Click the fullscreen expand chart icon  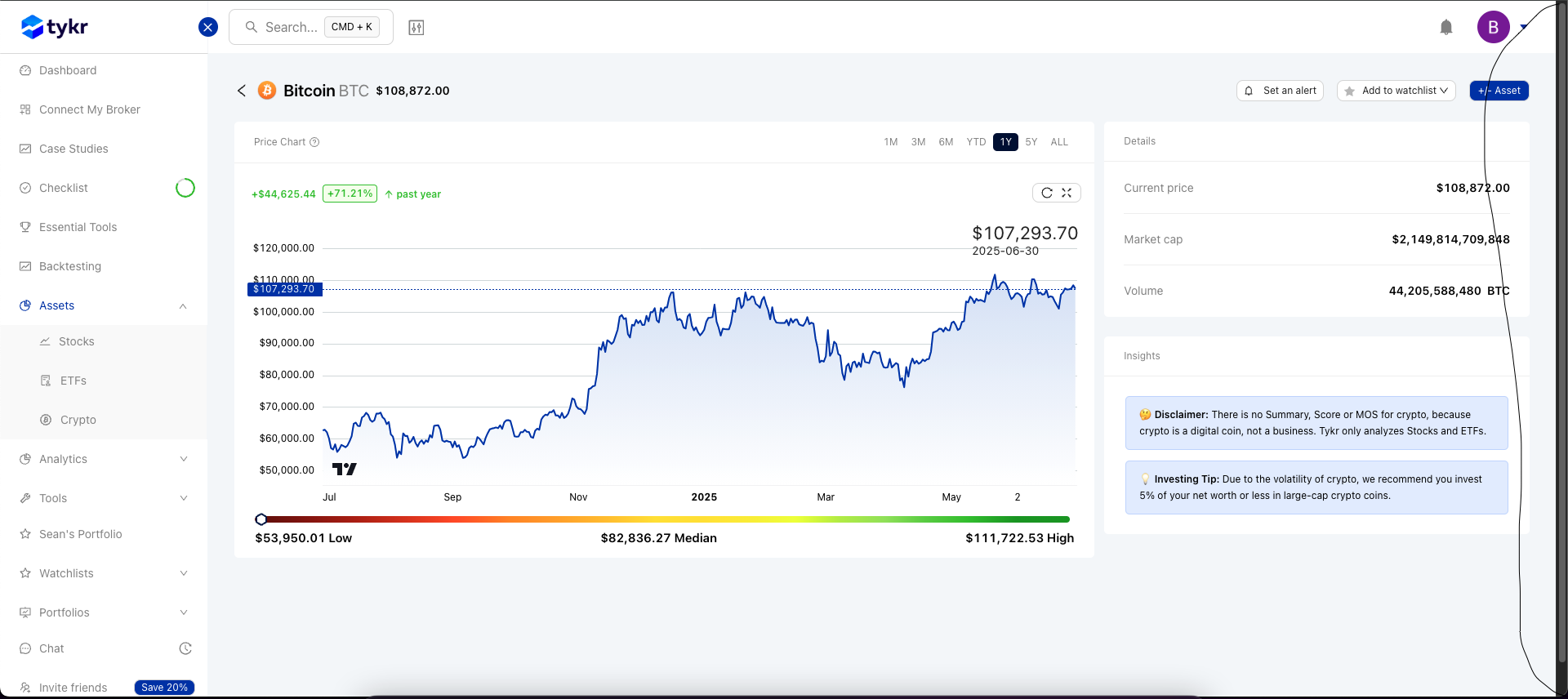[1067, 193]
